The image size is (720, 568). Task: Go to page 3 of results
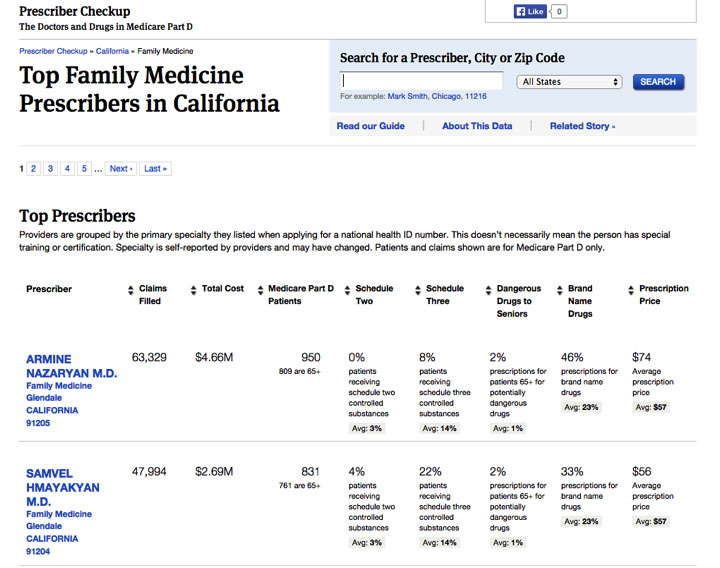tap(51, 169)
